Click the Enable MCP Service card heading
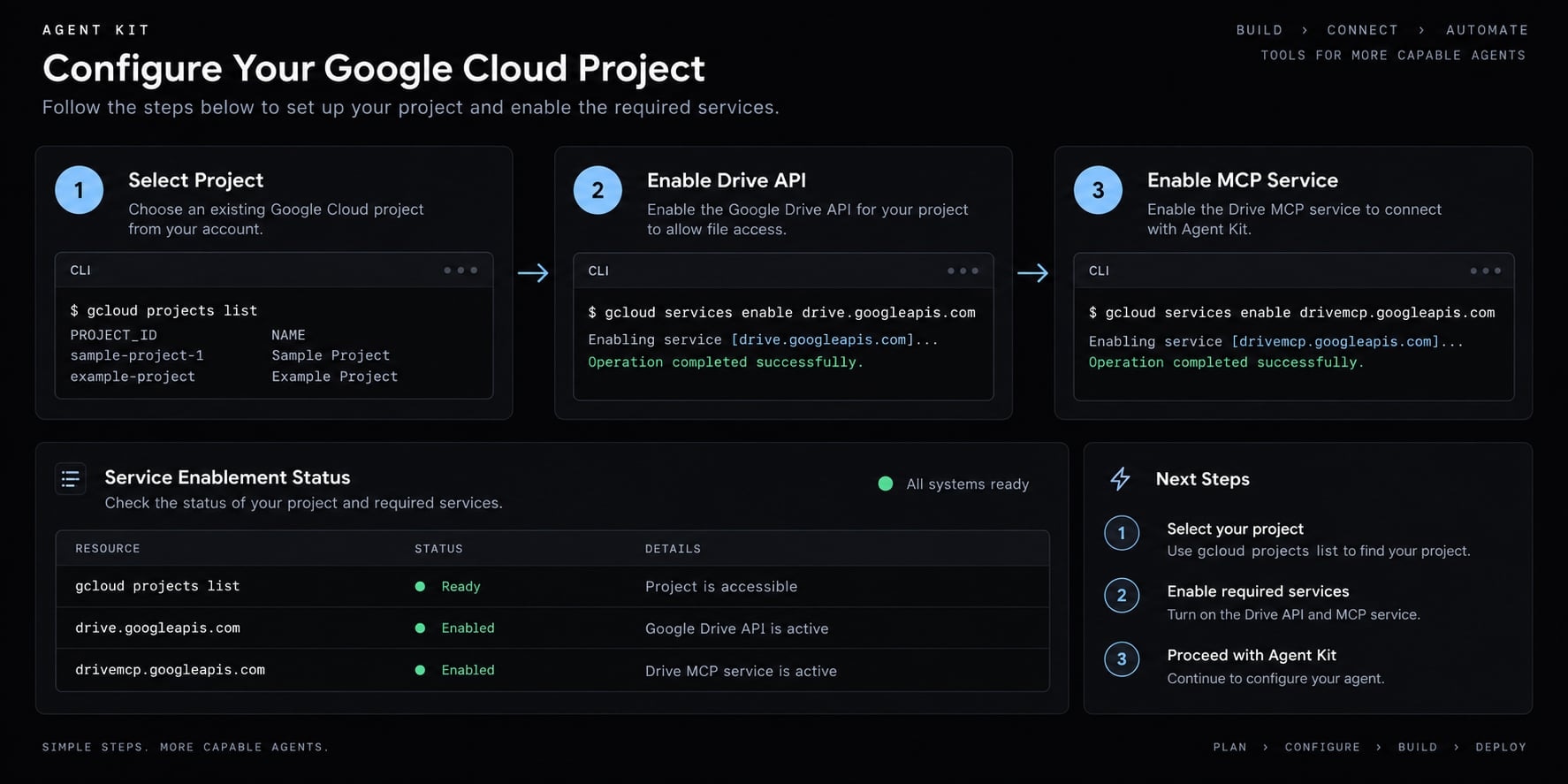This screenshot has width=1568, height=784. pyautogui.click(x=1243, y=180)
